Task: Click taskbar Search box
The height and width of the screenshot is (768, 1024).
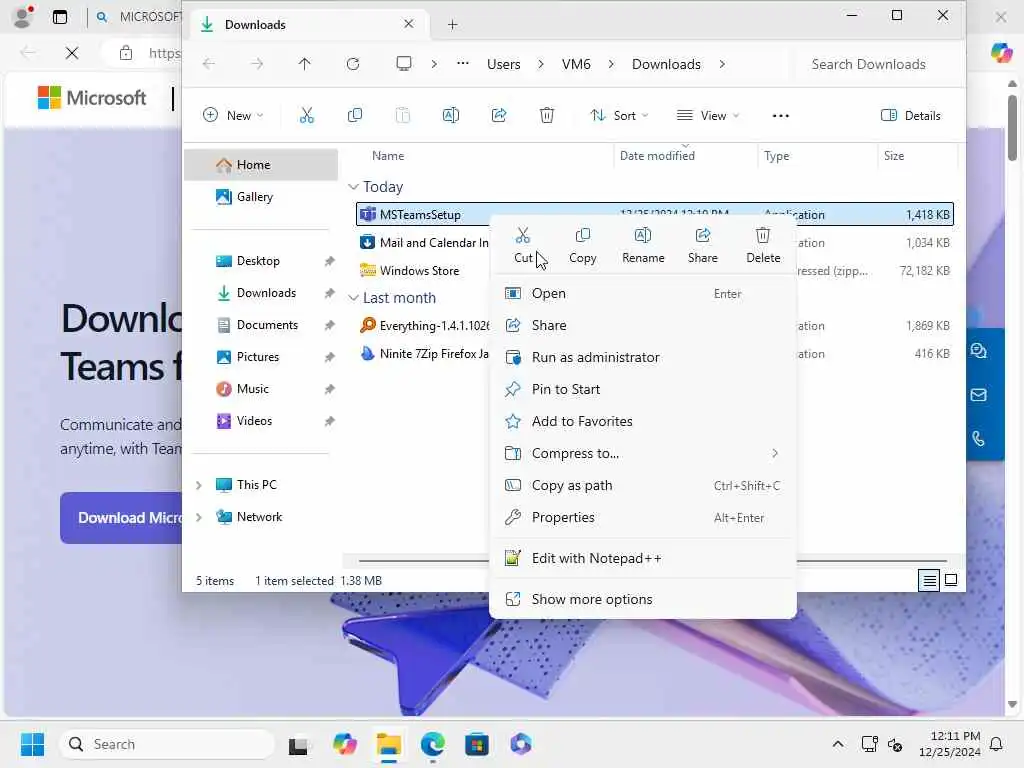Action: pyautogui.click(x=167, y=744)
